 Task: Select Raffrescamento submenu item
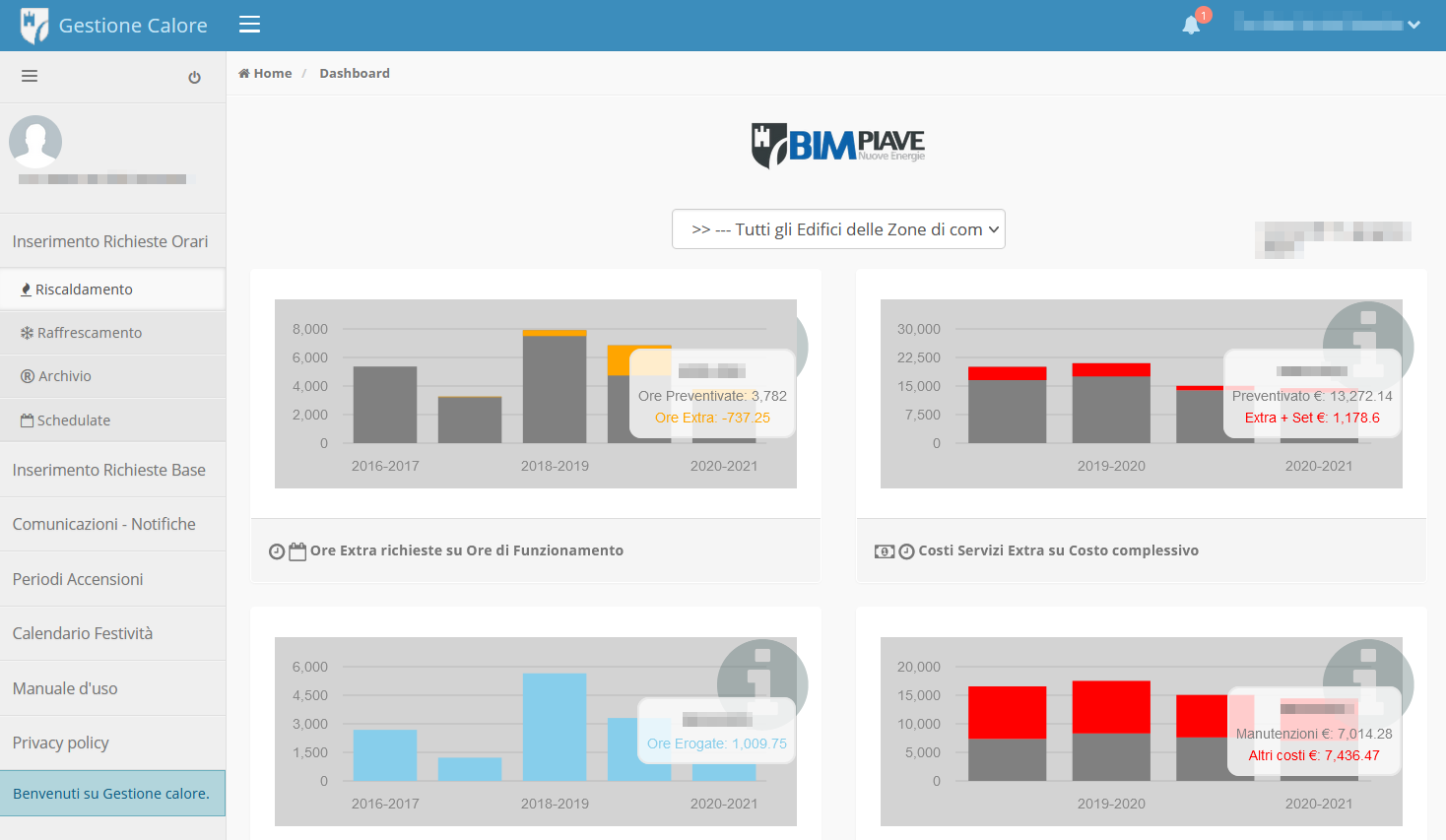pyautogui.click(x=112, y=333)
